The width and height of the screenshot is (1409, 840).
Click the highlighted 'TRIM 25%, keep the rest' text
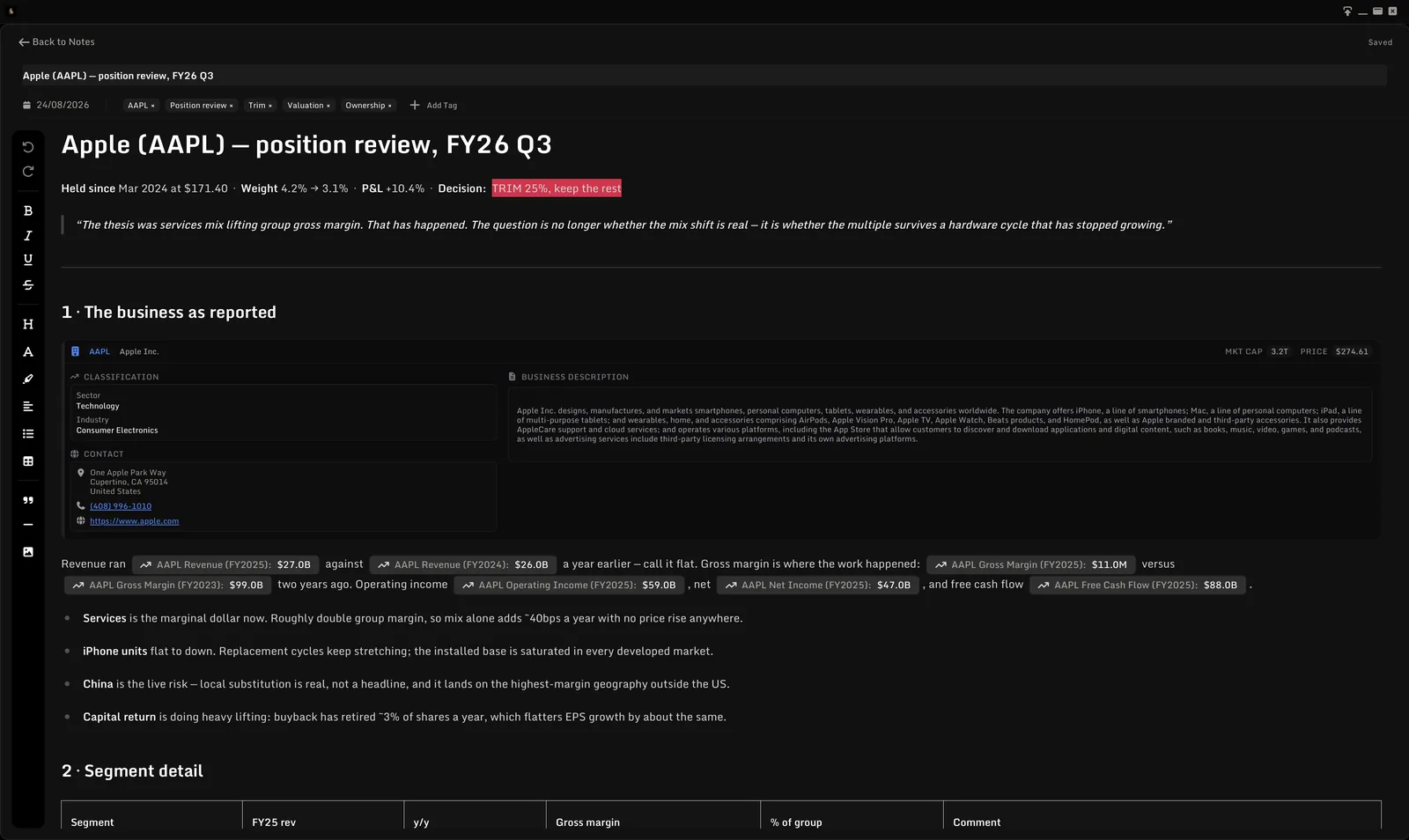[557, 188]
